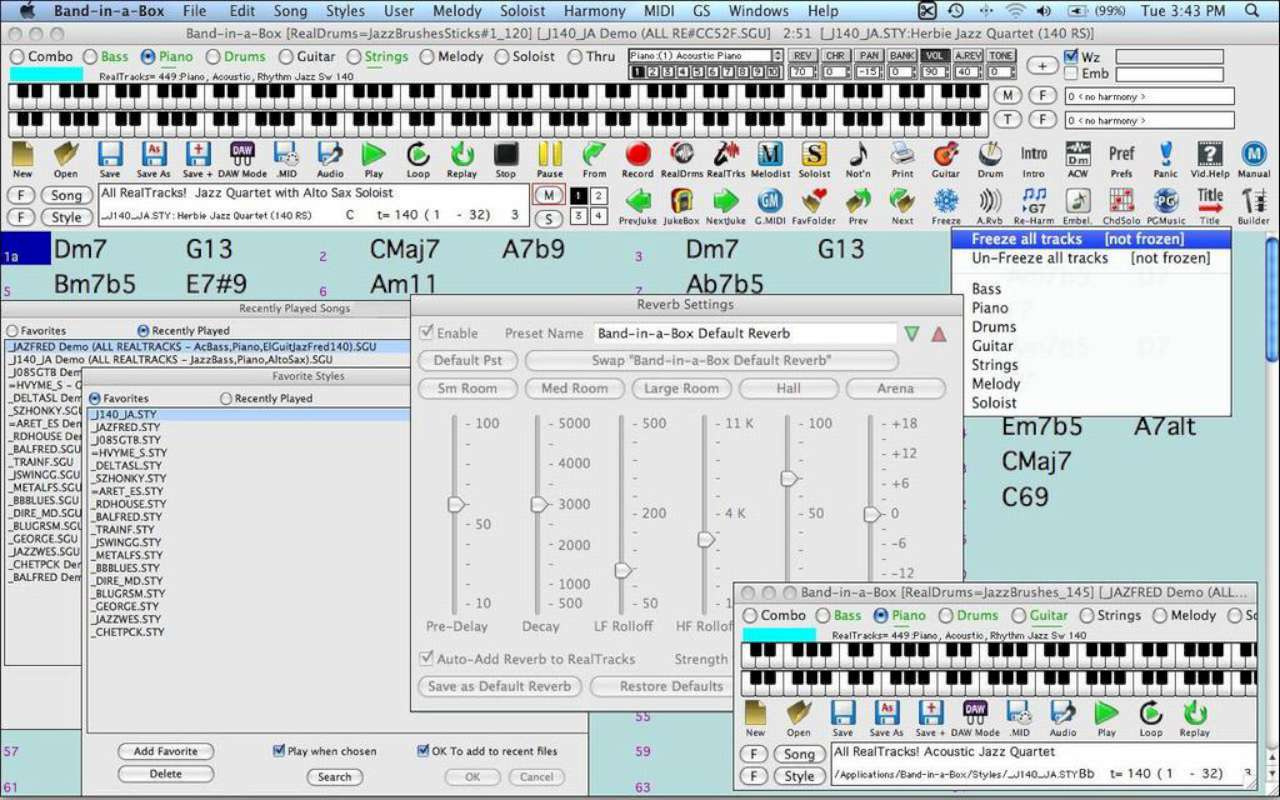
Task: Select the Guitar window icon
Action: 946,158
